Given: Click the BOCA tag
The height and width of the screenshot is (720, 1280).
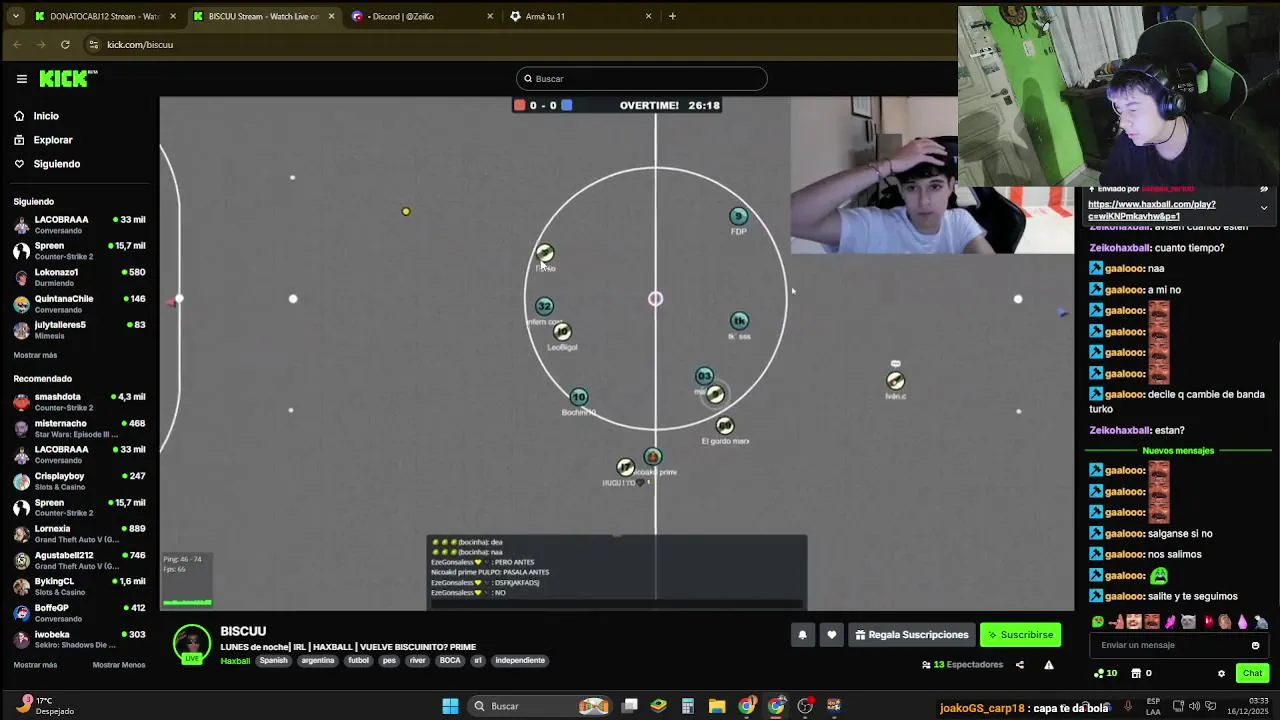Looking at the screenshot, I should point(450,661).
